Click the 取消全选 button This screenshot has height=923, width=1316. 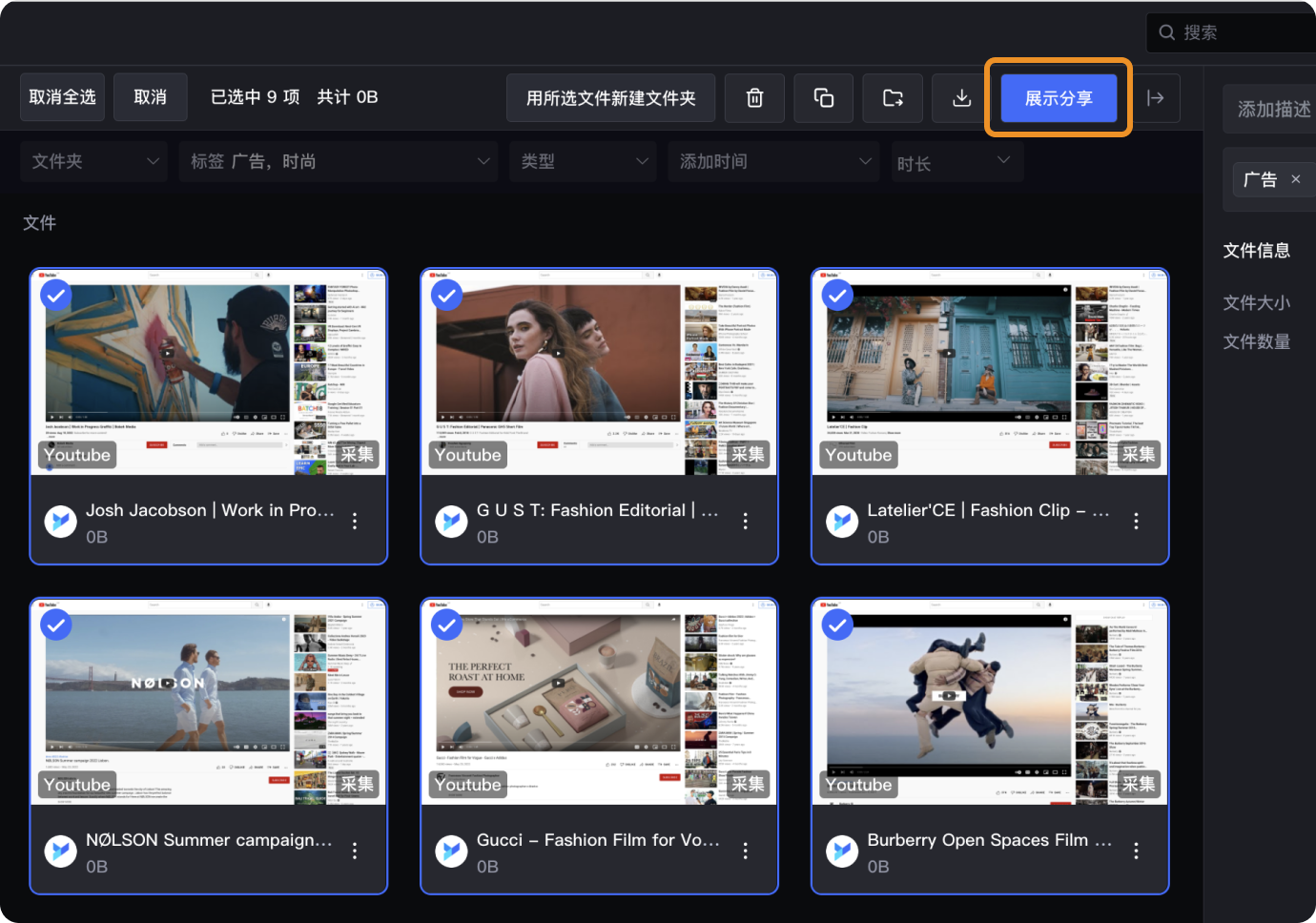[62, 97]
